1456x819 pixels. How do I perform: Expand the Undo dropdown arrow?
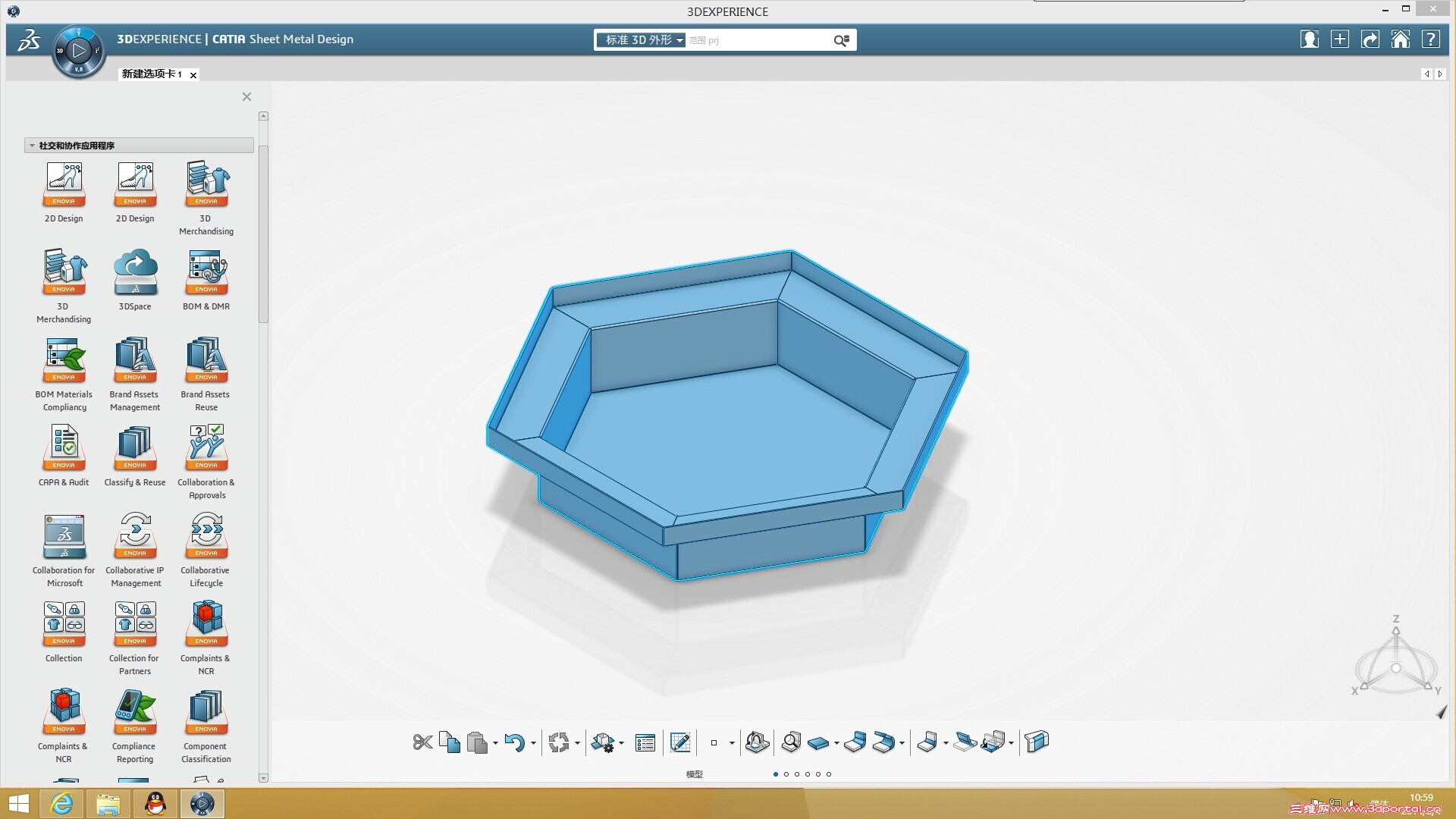(533, 743)
